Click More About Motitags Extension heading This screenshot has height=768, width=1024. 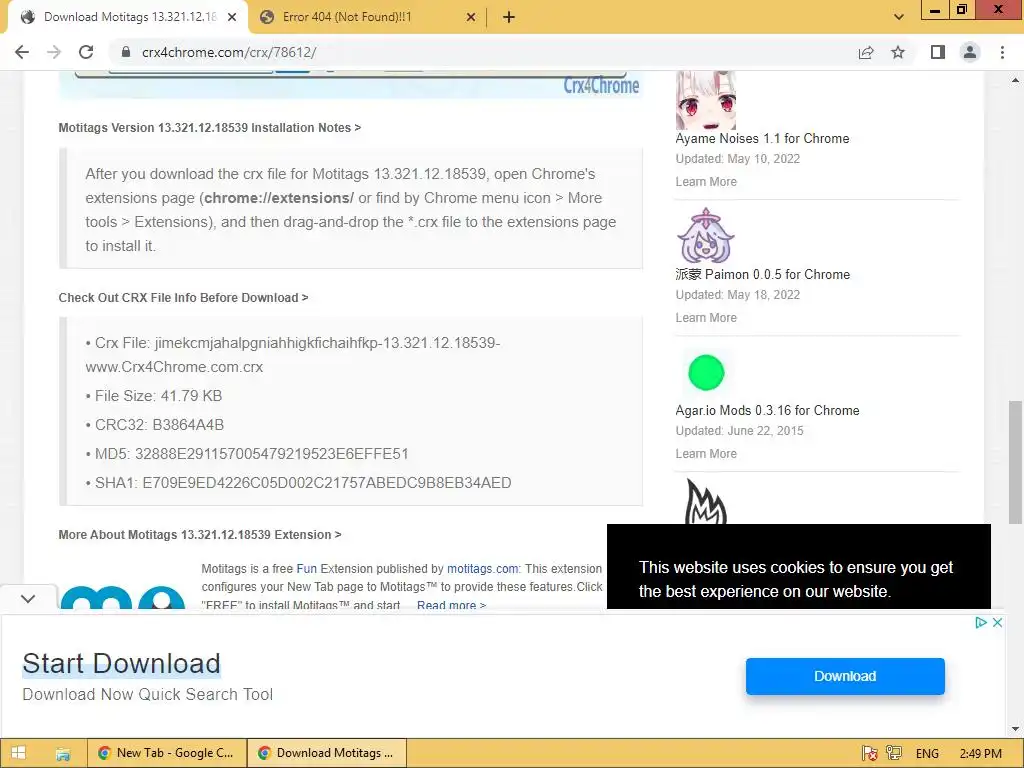(200, 534)
